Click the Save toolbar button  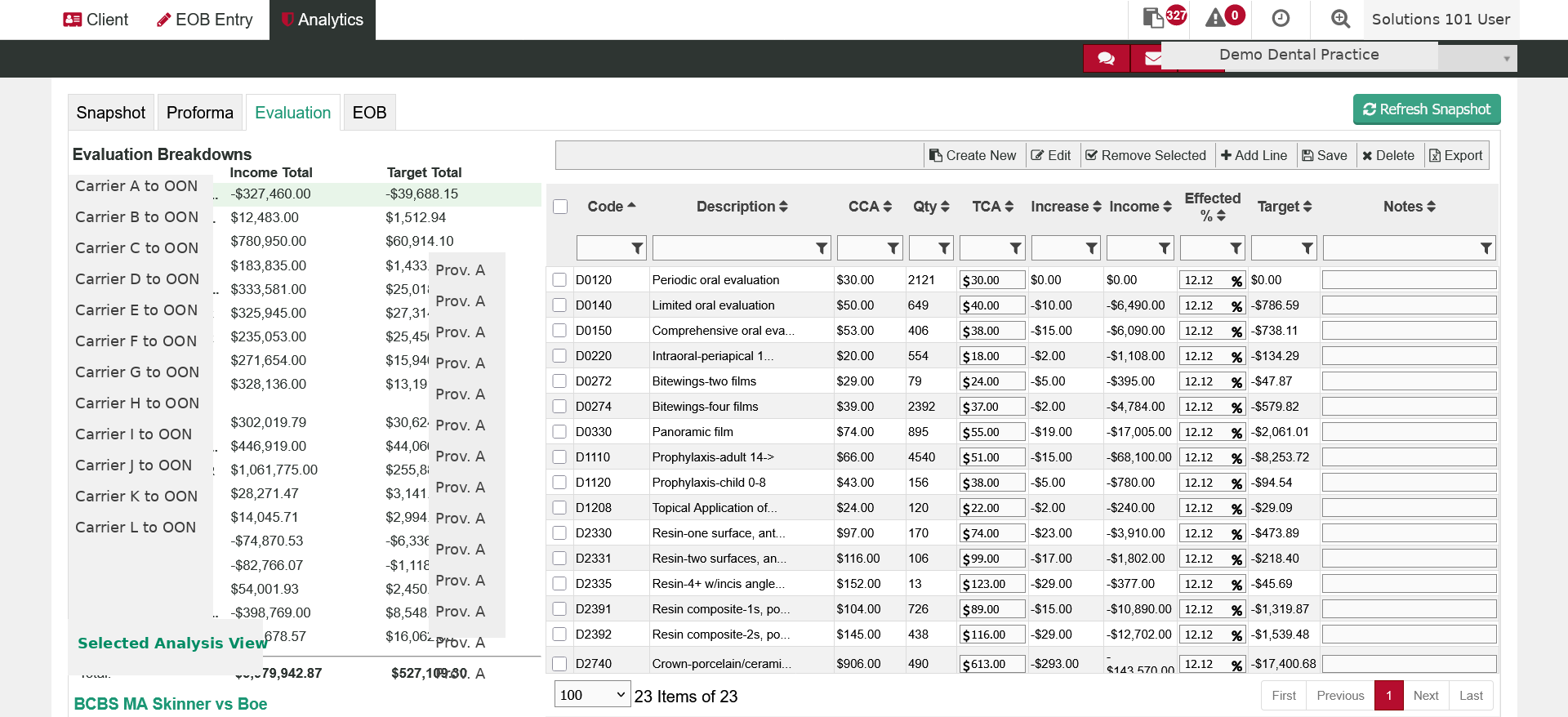point(1325,155)
